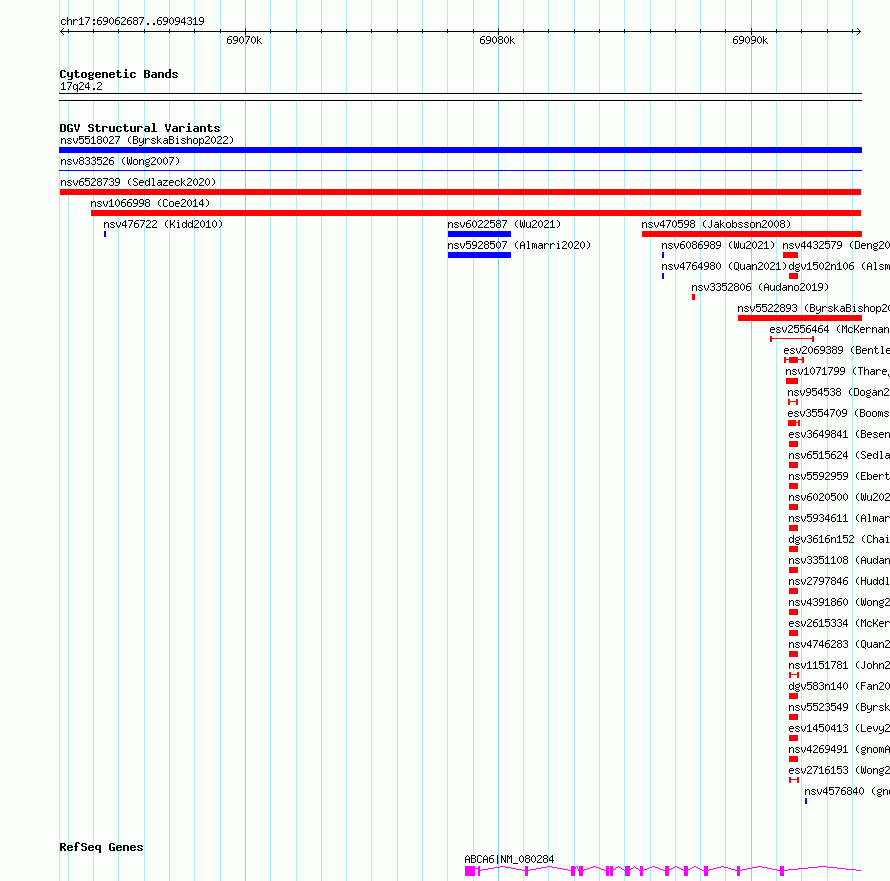Screen dimensions: 890x881
Task: Open nsv6528739 (Sedlazeck2020) variant details
Action: point(138,182)
